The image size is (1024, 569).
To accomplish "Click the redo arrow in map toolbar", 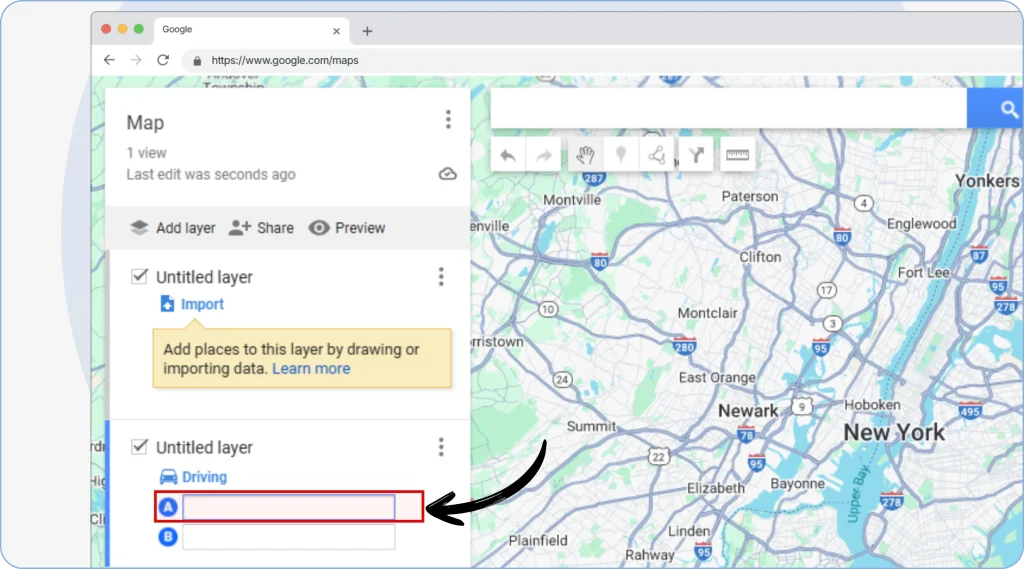I will point(543,155).
